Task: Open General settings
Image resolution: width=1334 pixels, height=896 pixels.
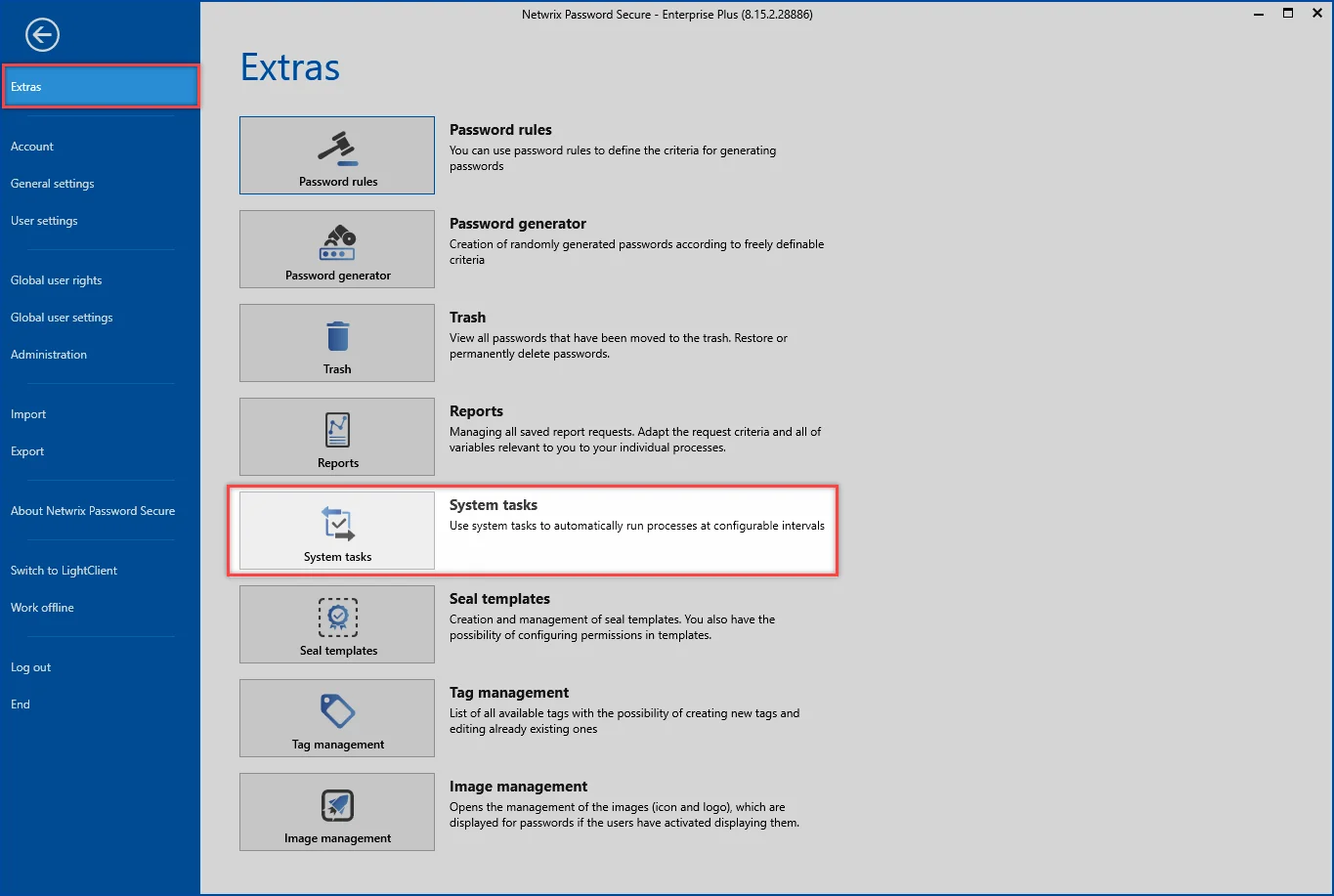Action: click(x=53, y=184)
